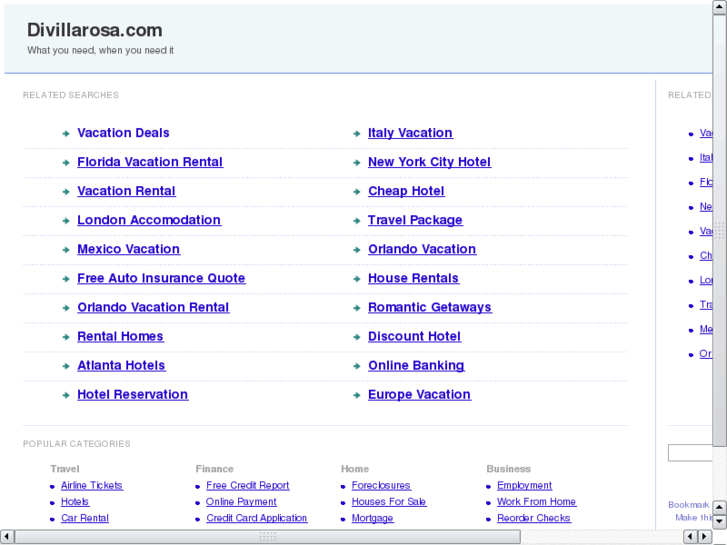727x545 pixels.
Task: Open the Europe Vacation link
Action: (419, 395)
